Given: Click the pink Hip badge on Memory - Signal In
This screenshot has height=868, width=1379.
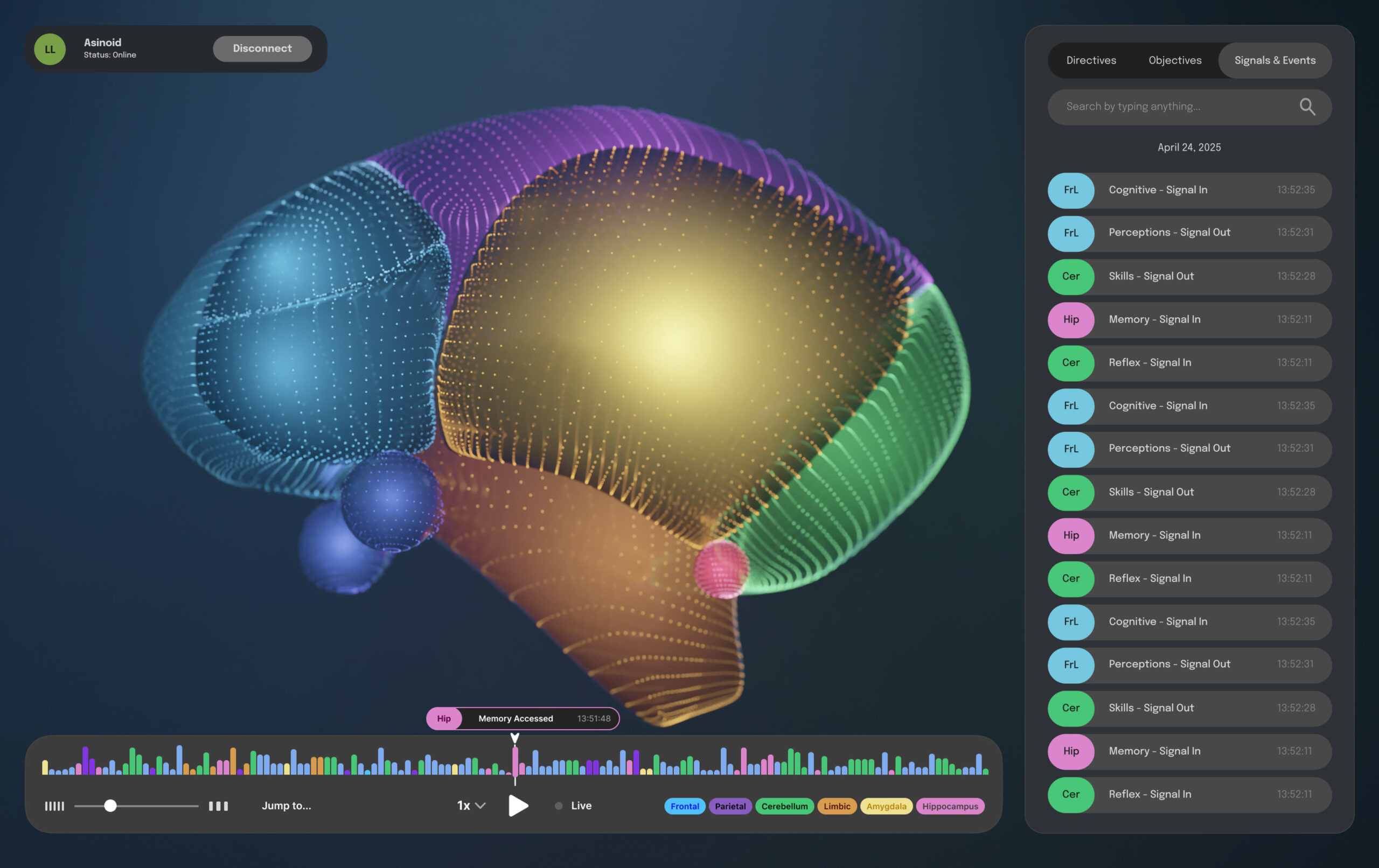Looking at the screenshot, I should click(x=1070, y=319).
